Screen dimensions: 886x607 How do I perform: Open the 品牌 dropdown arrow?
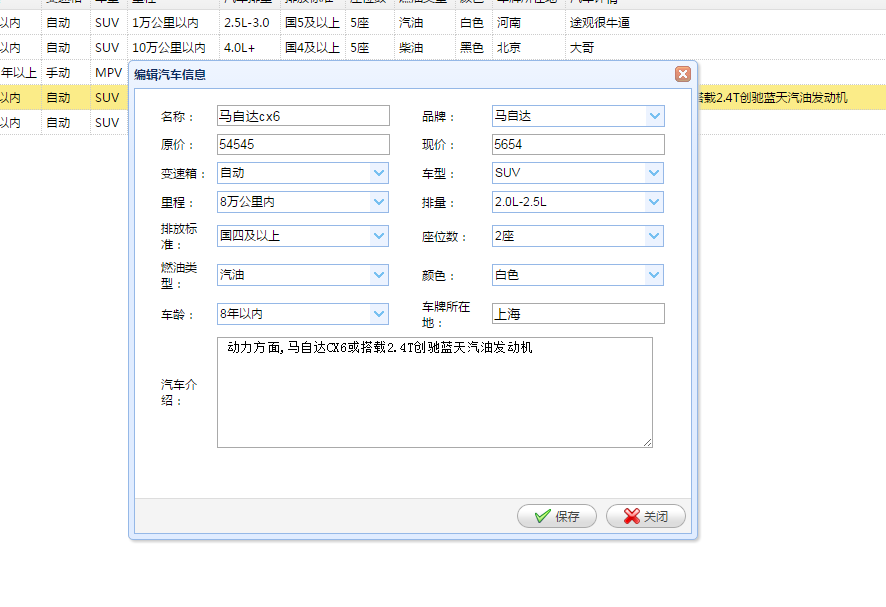654,116
